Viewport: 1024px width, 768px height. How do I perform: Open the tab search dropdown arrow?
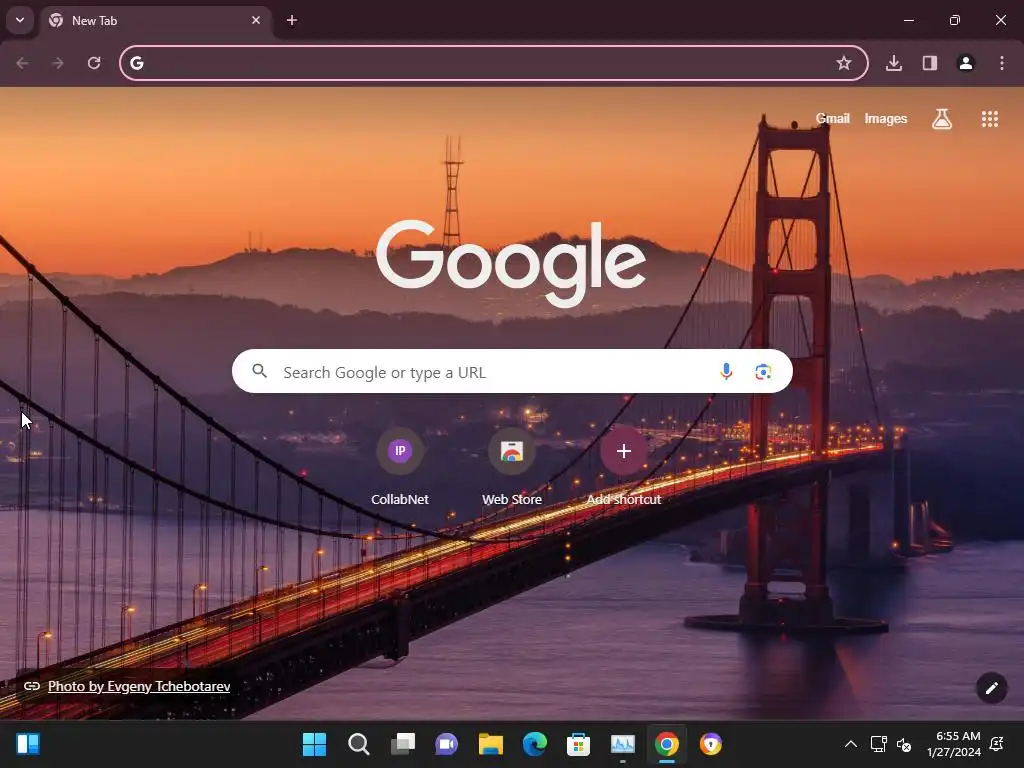coord(20,20)
